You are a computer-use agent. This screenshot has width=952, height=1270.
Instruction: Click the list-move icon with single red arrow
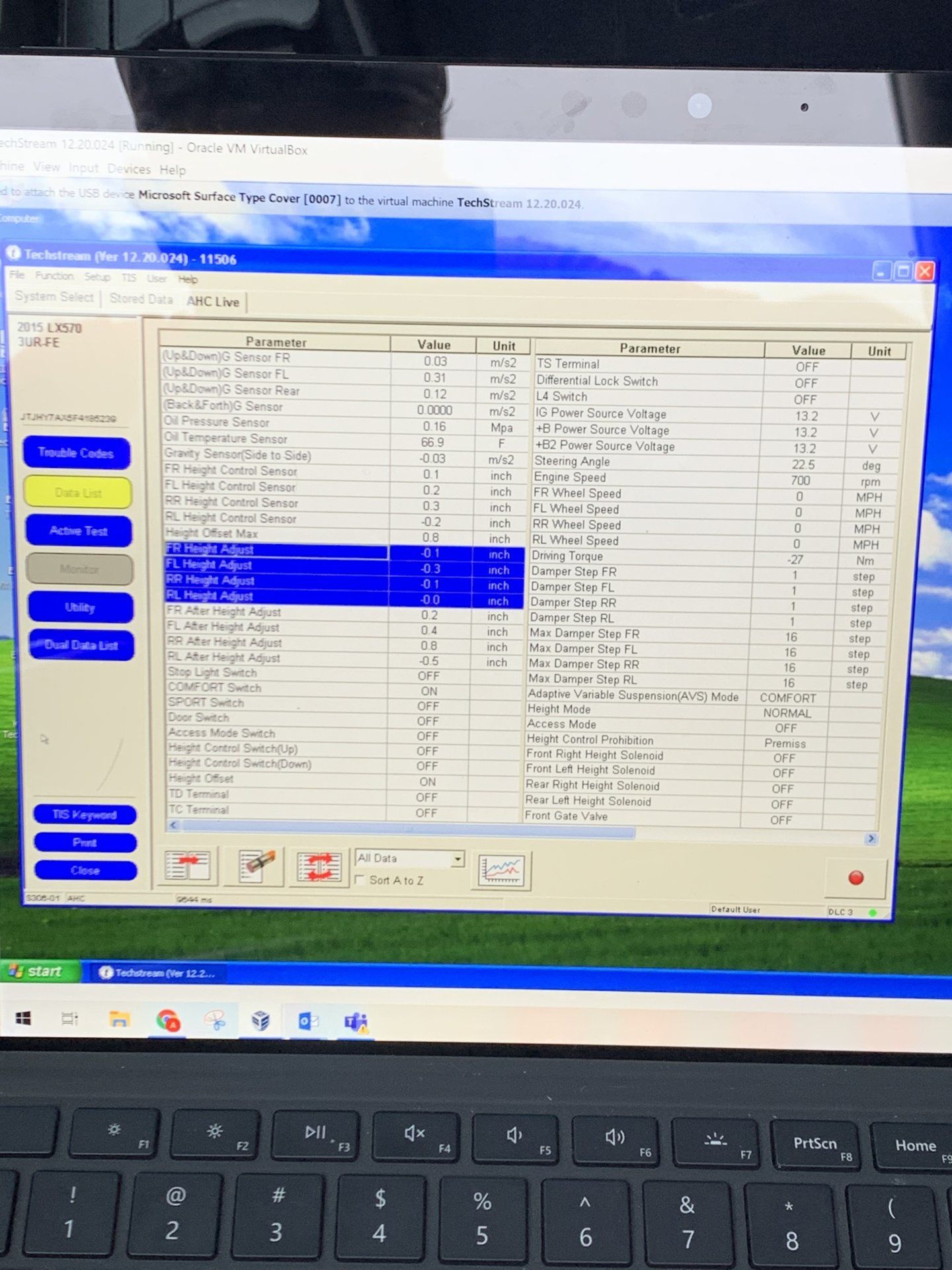coord(187,865)
